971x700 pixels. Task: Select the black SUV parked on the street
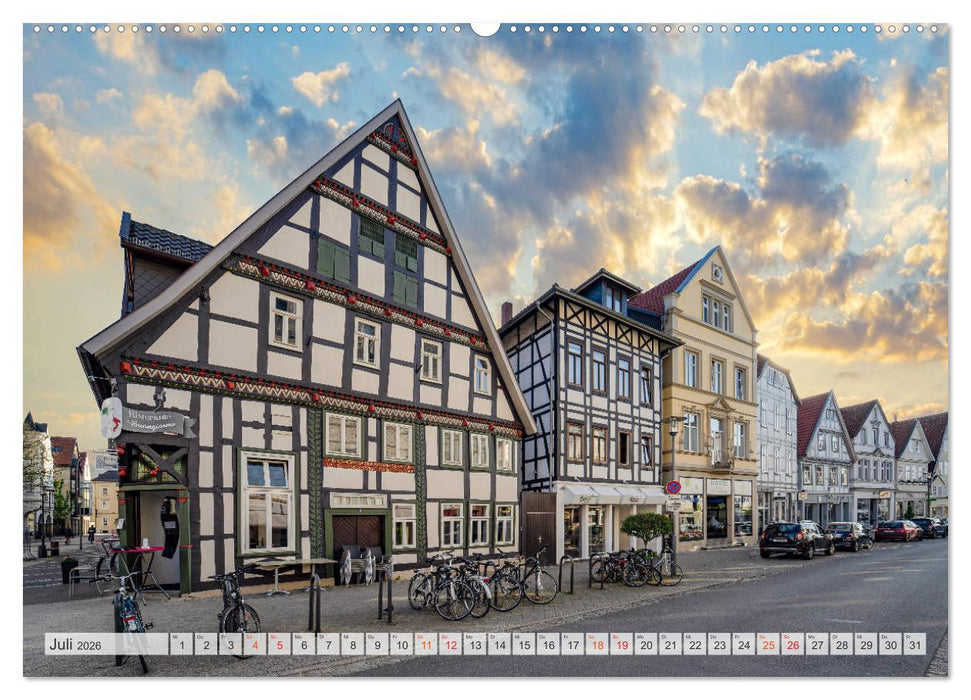tap(796, 539)
